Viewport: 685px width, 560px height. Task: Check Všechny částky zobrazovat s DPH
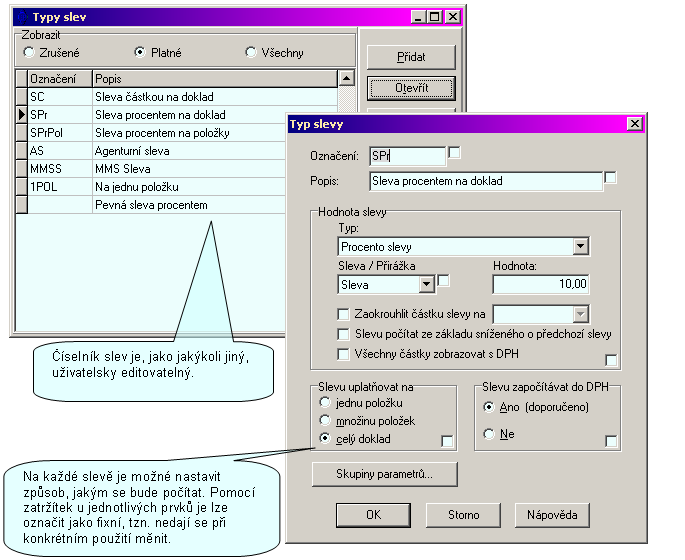click(x=345, y=354)
